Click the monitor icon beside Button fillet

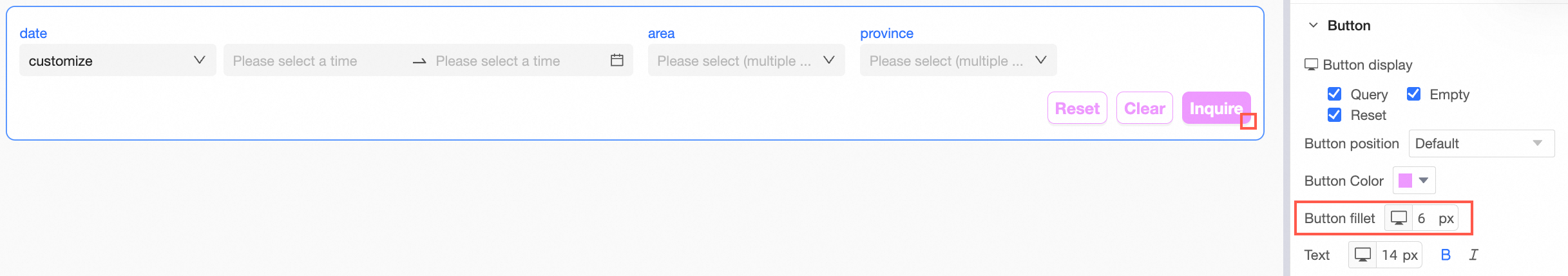click(x=1398, y=218)
